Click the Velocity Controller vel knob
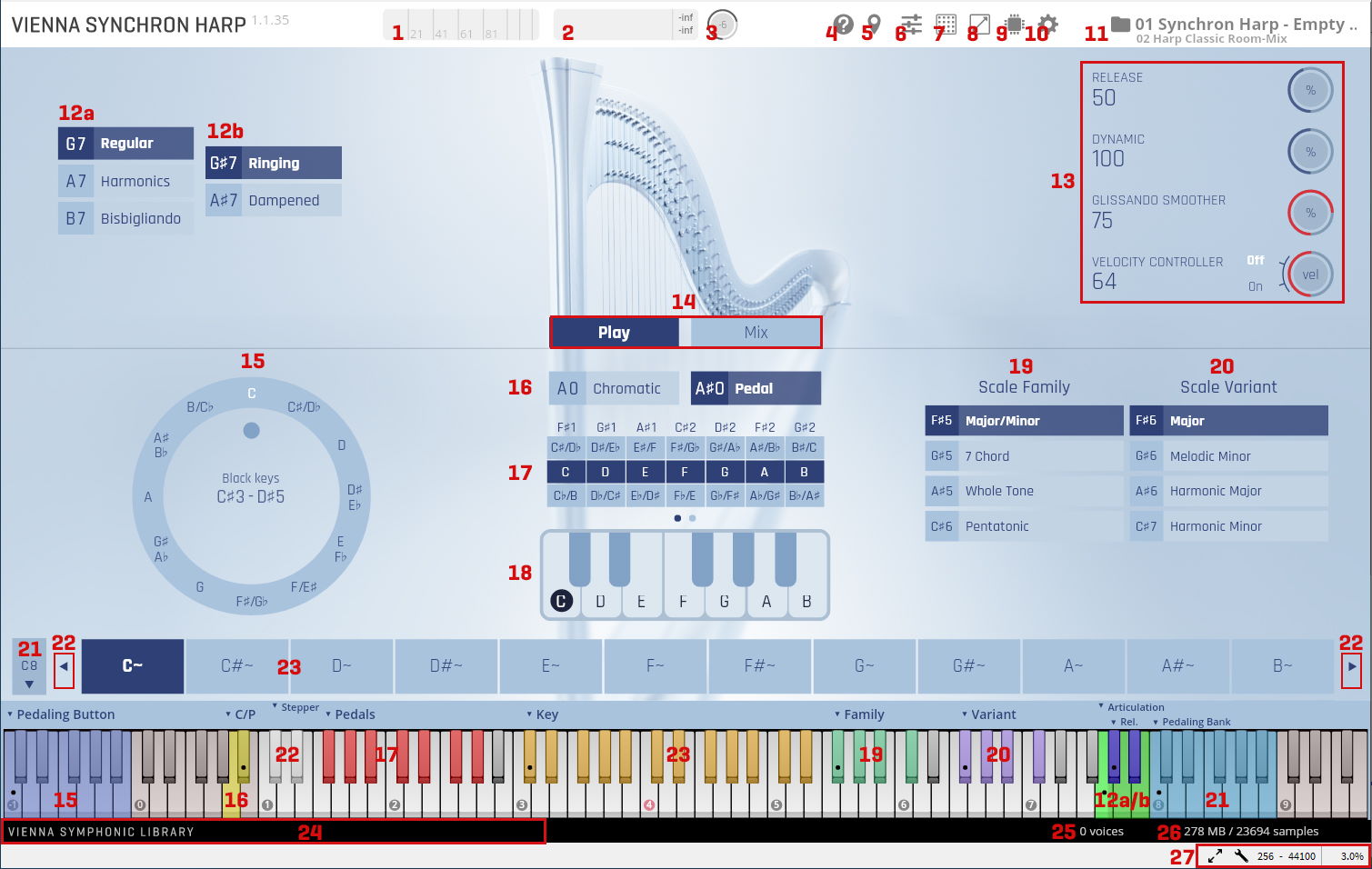The width and height of the screenshot is (1372, 869). 1310,275
